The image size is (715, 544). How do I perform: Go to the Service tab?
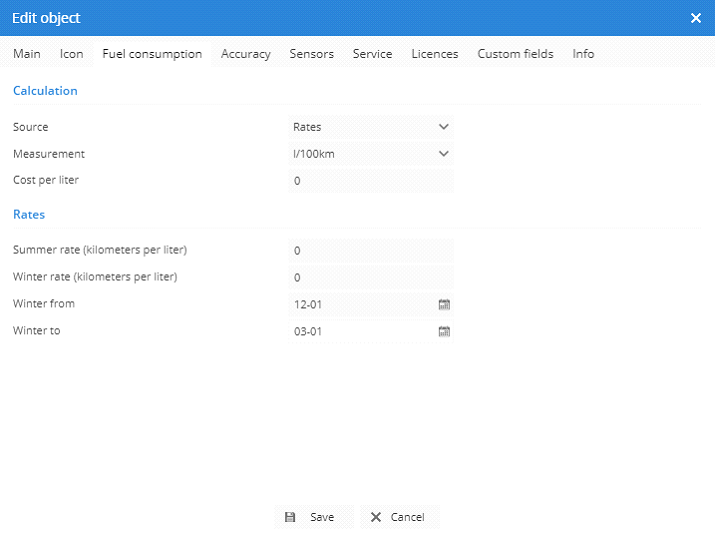click(372, 54)
